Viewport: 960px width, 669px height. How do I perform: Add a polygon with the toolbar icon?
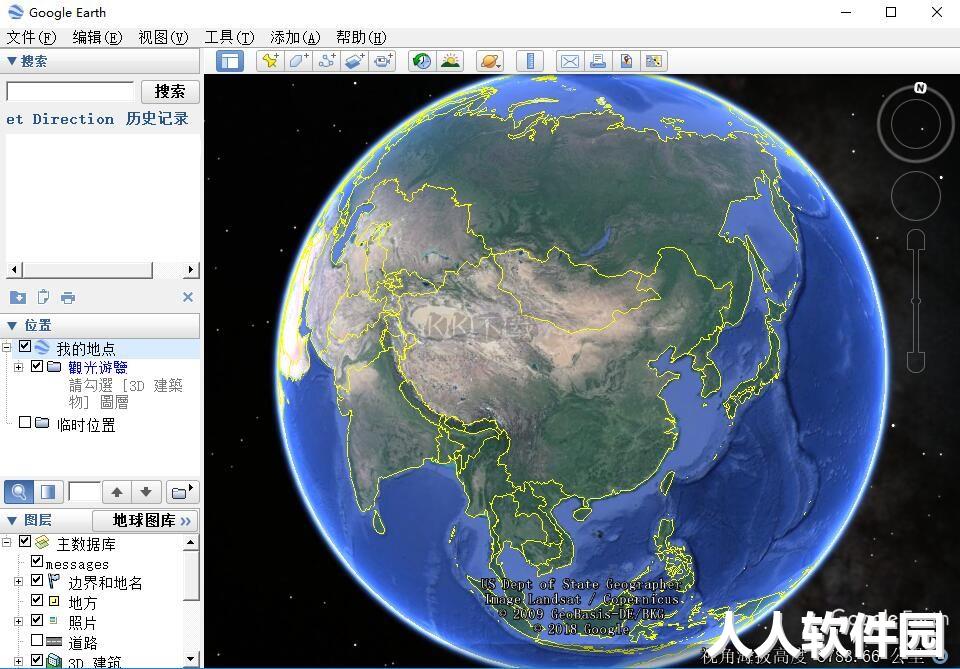[298, 61]
